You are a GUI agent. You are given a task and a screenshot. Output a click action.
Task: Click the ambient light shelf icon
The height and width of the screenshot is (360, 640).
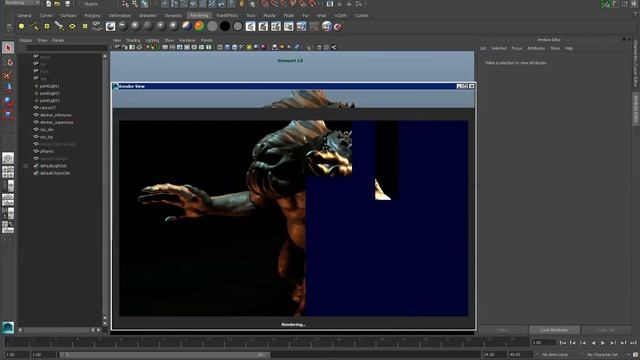(21, 27)
